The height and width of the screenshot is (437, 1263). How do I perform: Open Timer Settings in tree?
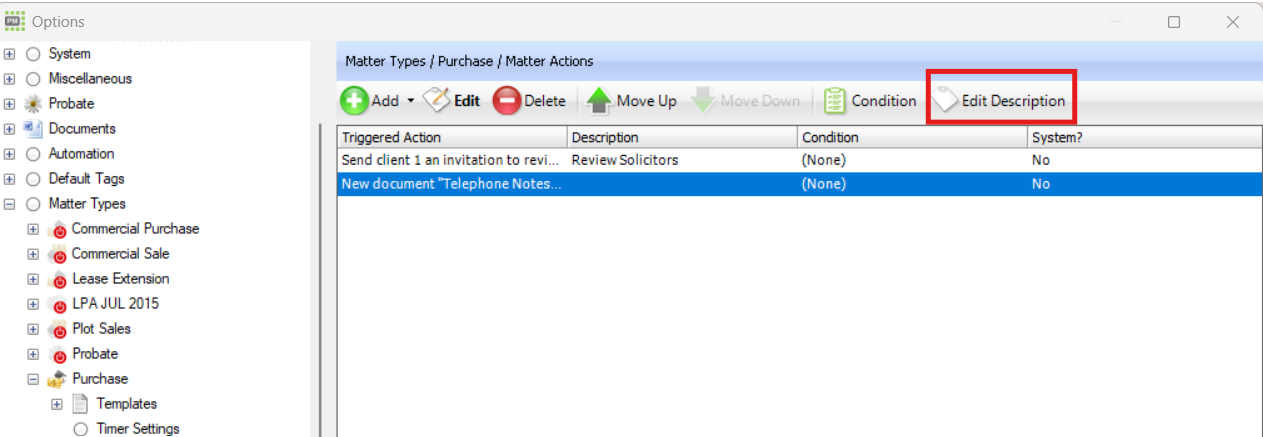tap(138, 429)
